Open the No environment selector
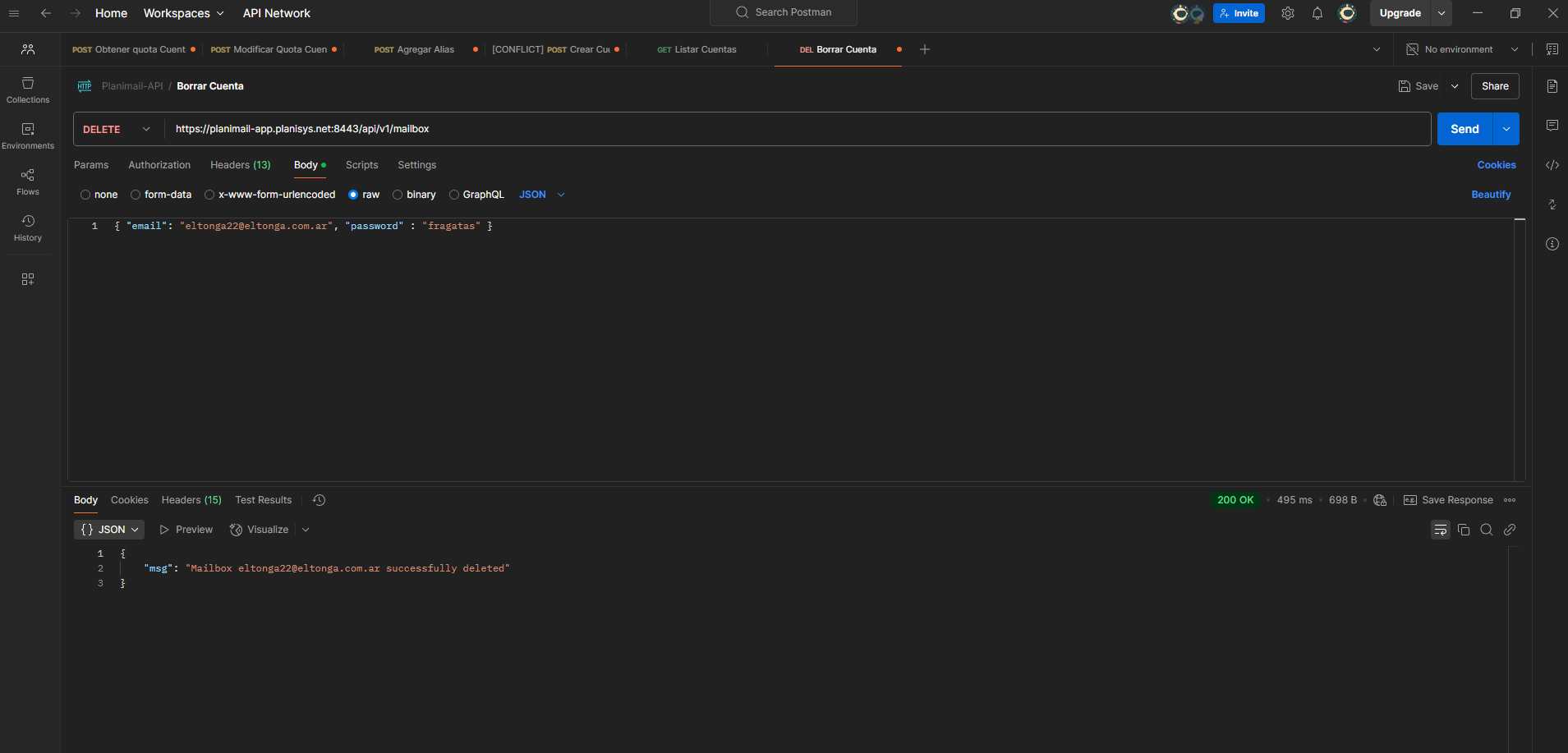This screenshot has width=1568, height=753. [x=1462, y=49]
